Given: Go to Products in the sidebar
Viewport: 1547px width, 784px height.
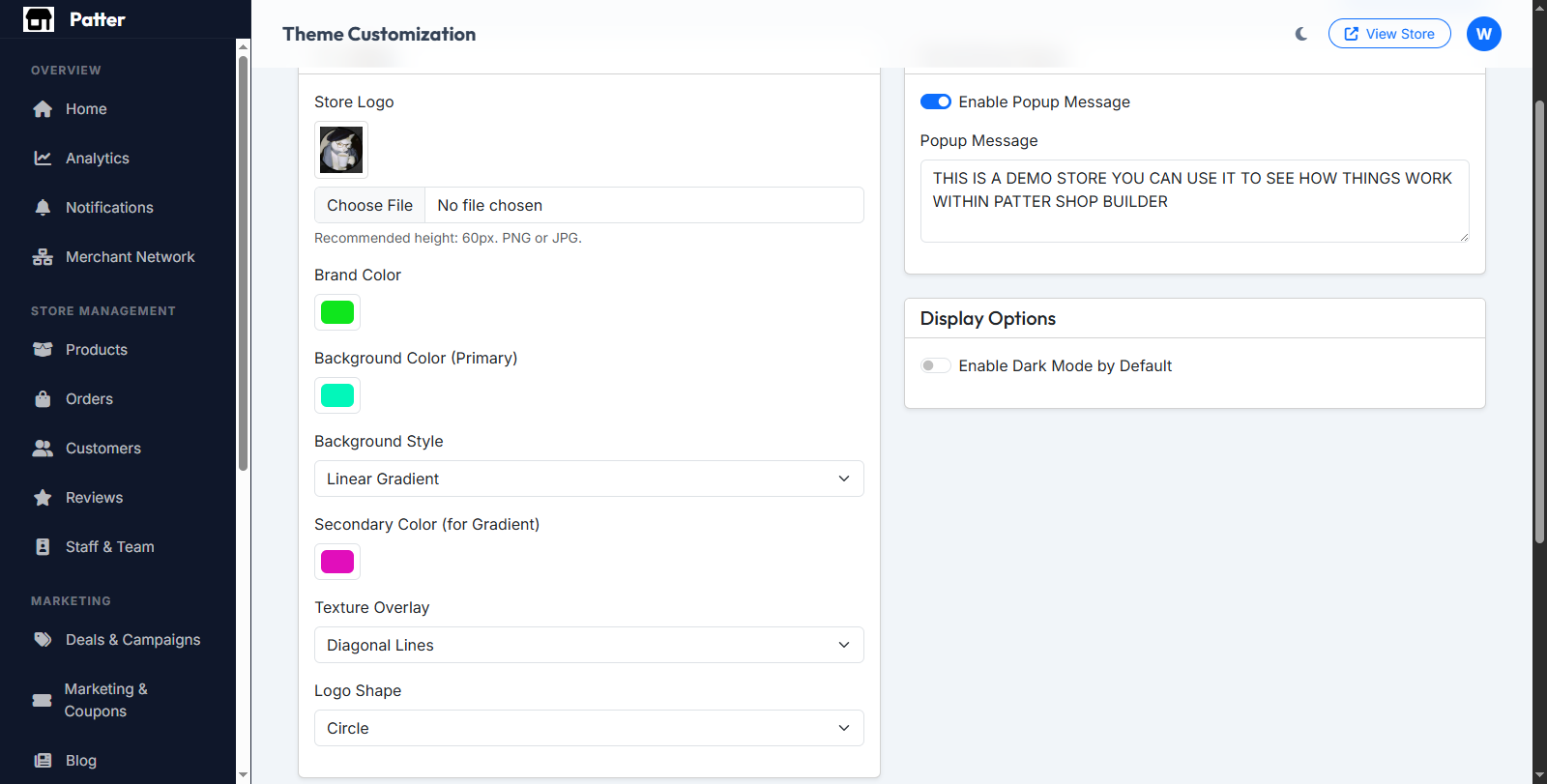Looking at the screenshot, I should tap(96, 350).
